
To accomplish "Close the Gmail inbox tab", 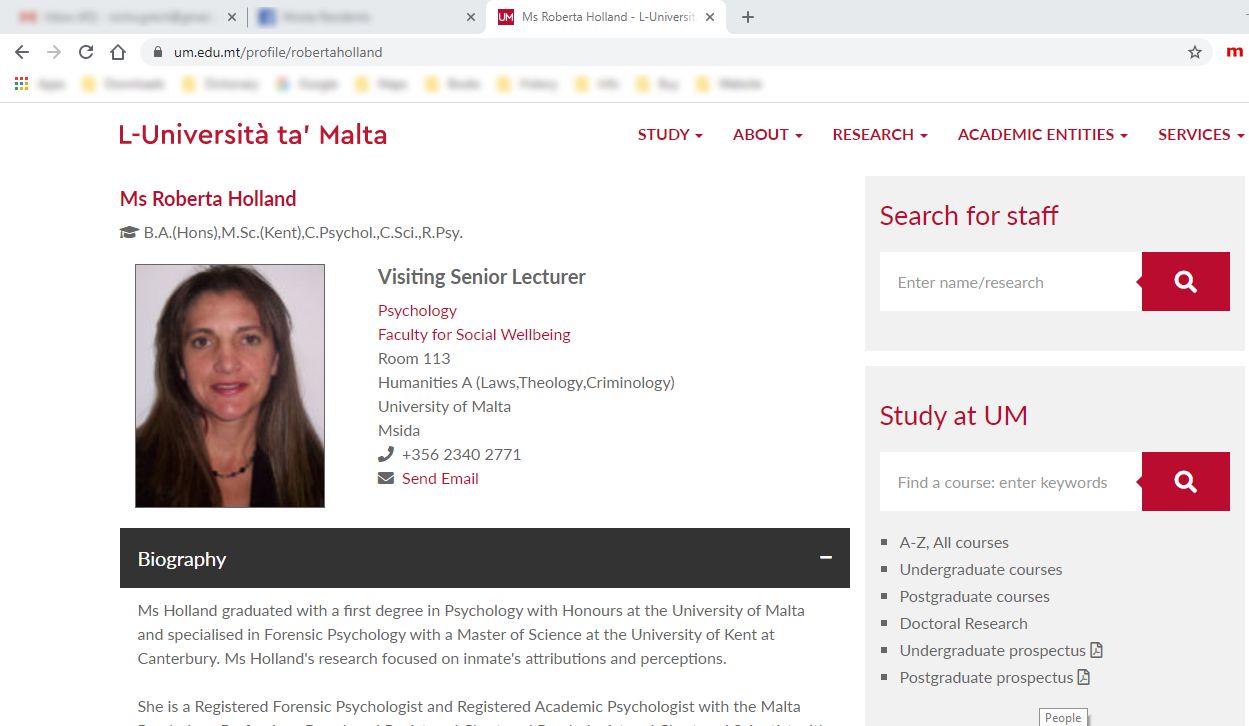I will pyautogui.click(x=231, y=17).
